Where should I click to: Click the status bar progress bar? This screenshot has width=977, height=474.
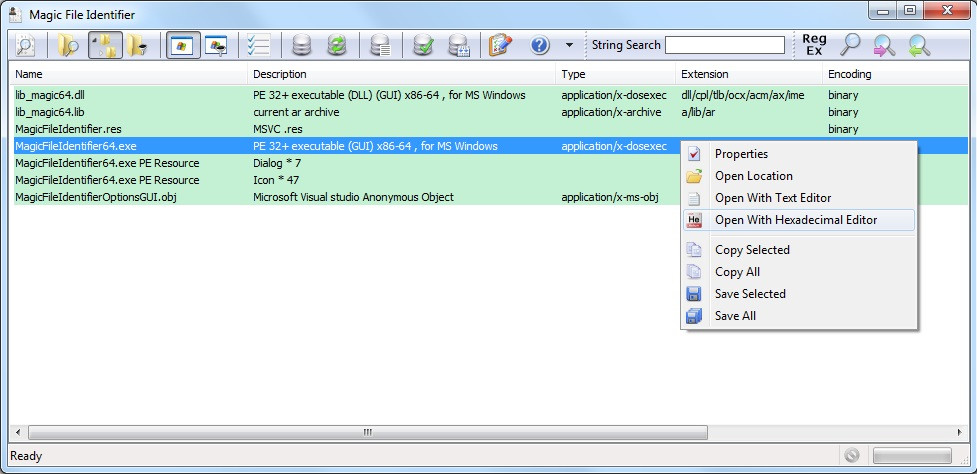click(912, 455)
